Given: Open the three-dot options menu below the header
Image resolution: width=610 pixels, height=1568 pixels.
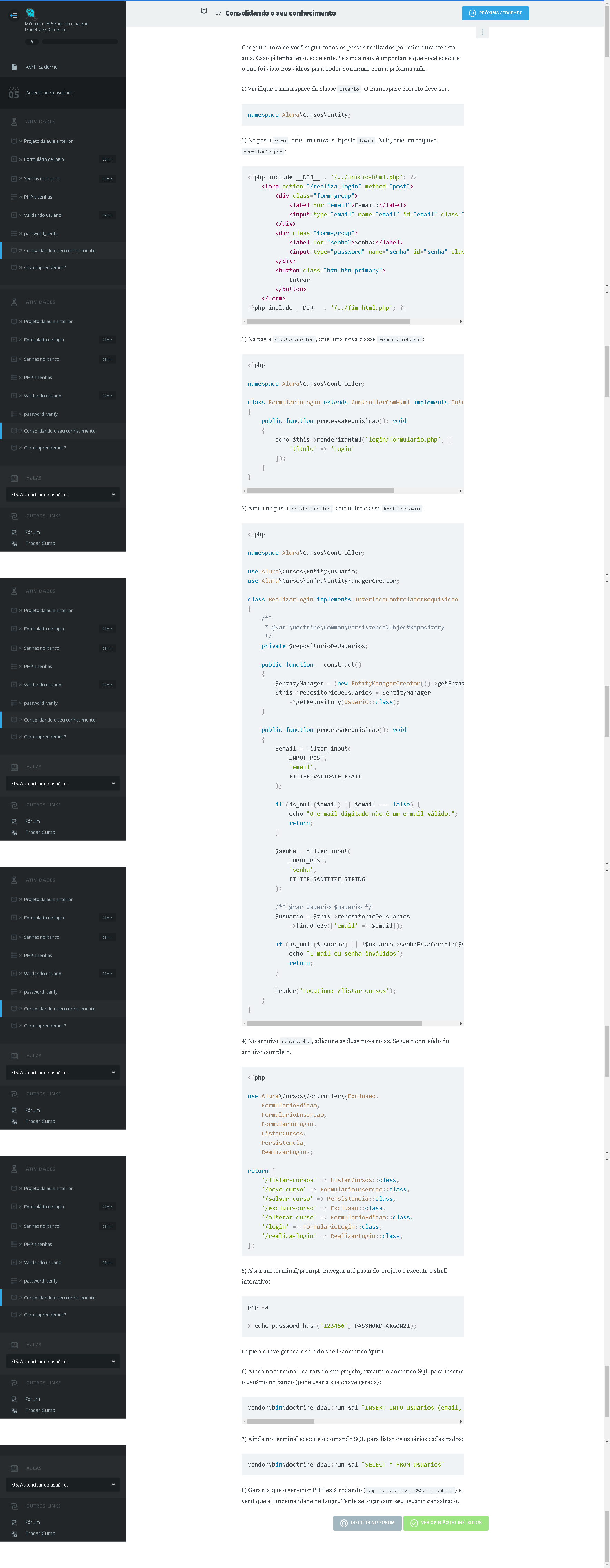Looking at the screenshot, I should point(482,32).
